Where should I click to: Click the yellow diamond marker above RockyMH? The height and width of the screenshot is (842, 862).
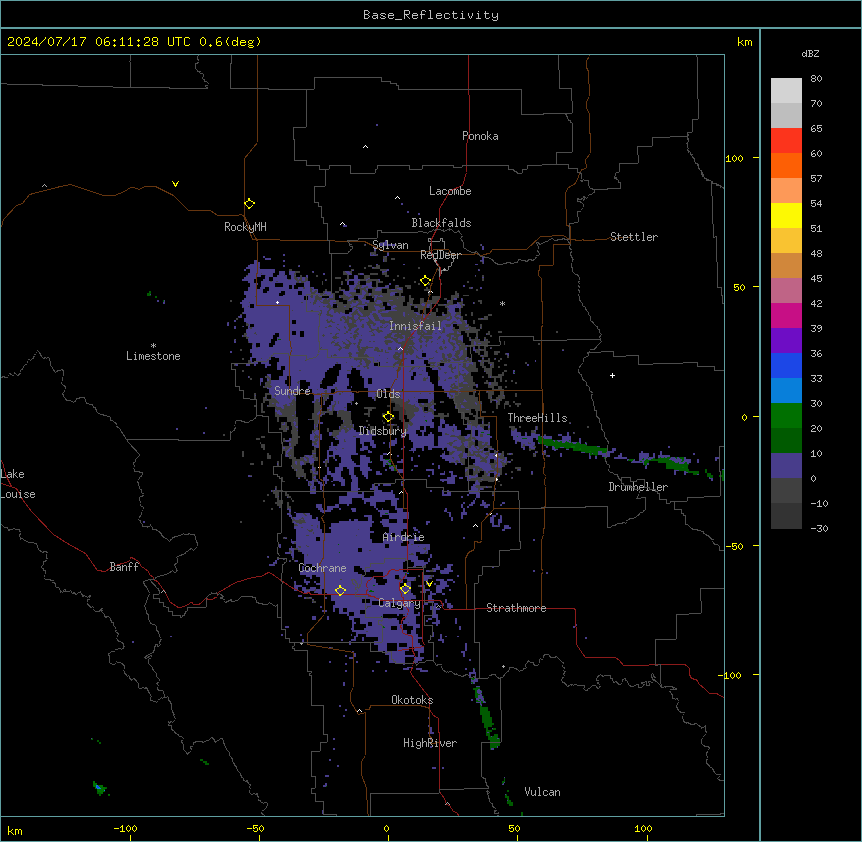click(x=249, y=204)
